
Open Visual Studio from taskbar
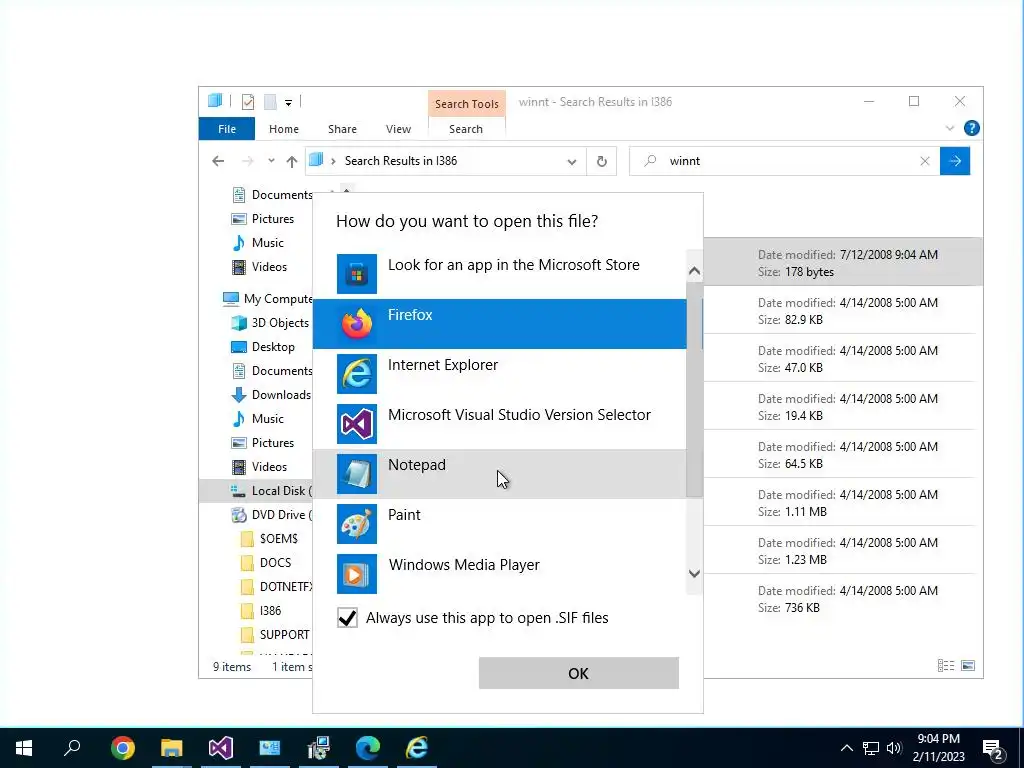pos(221,748)
